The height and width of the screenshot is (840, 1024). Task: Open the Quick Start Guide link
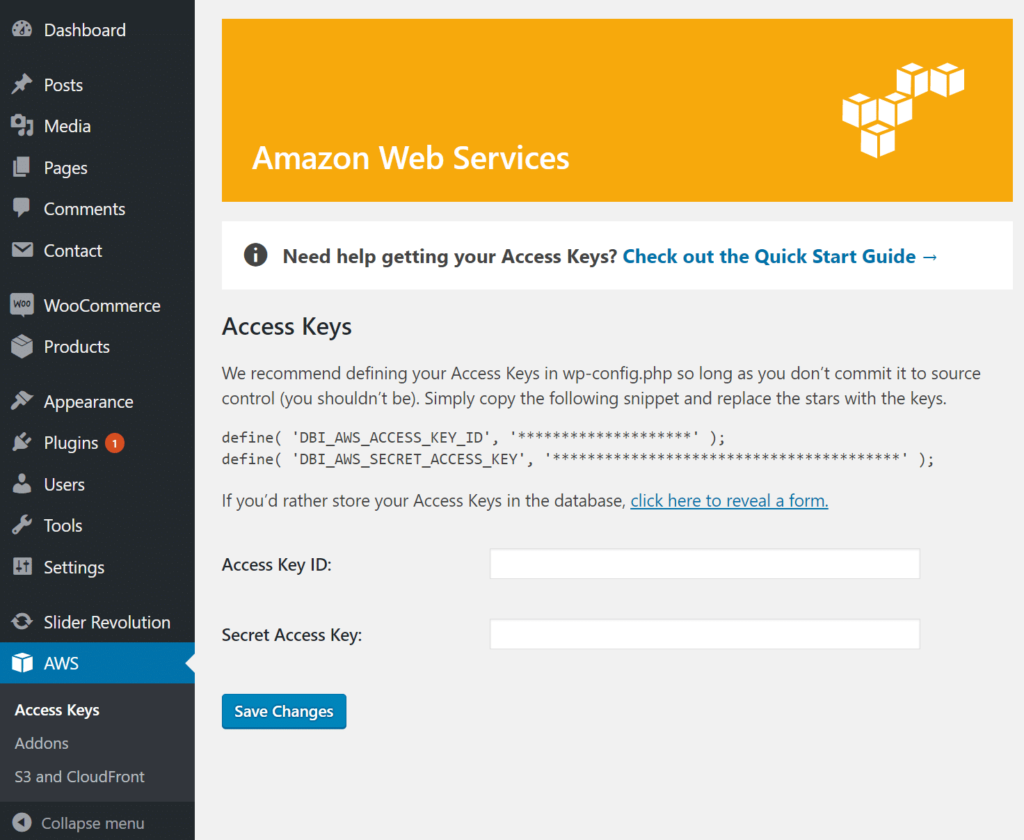[780, 256]
